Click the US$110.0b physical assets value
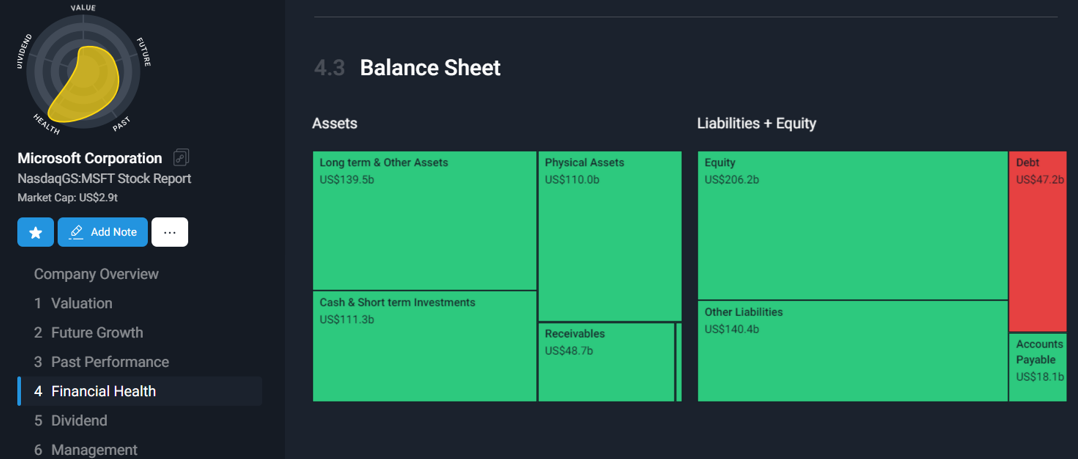This screenshot has height=459, width=1078. (x=572, y=180)
